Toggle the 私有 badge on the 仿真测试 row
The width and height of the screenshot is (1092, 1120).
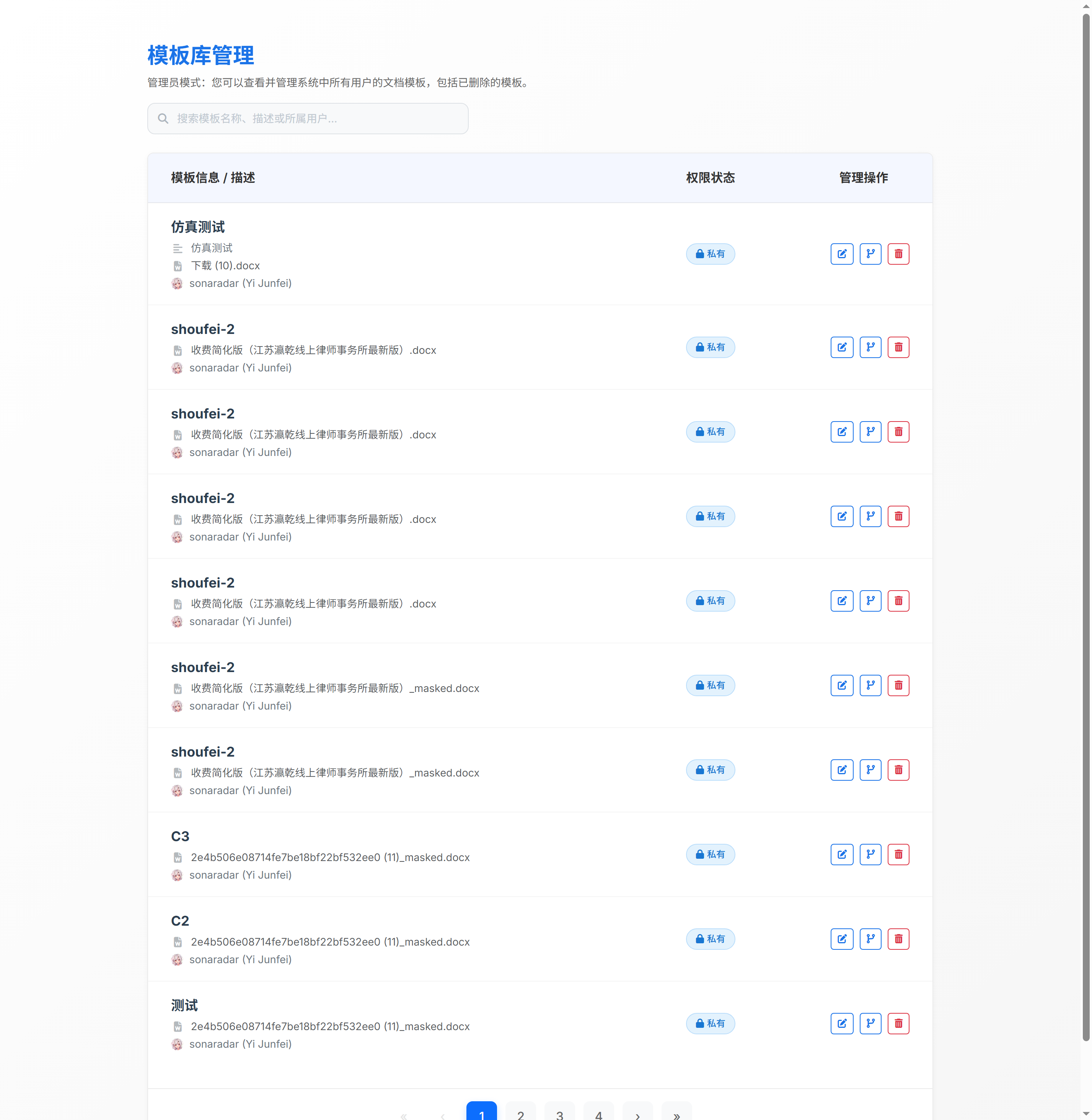point(710,254)
